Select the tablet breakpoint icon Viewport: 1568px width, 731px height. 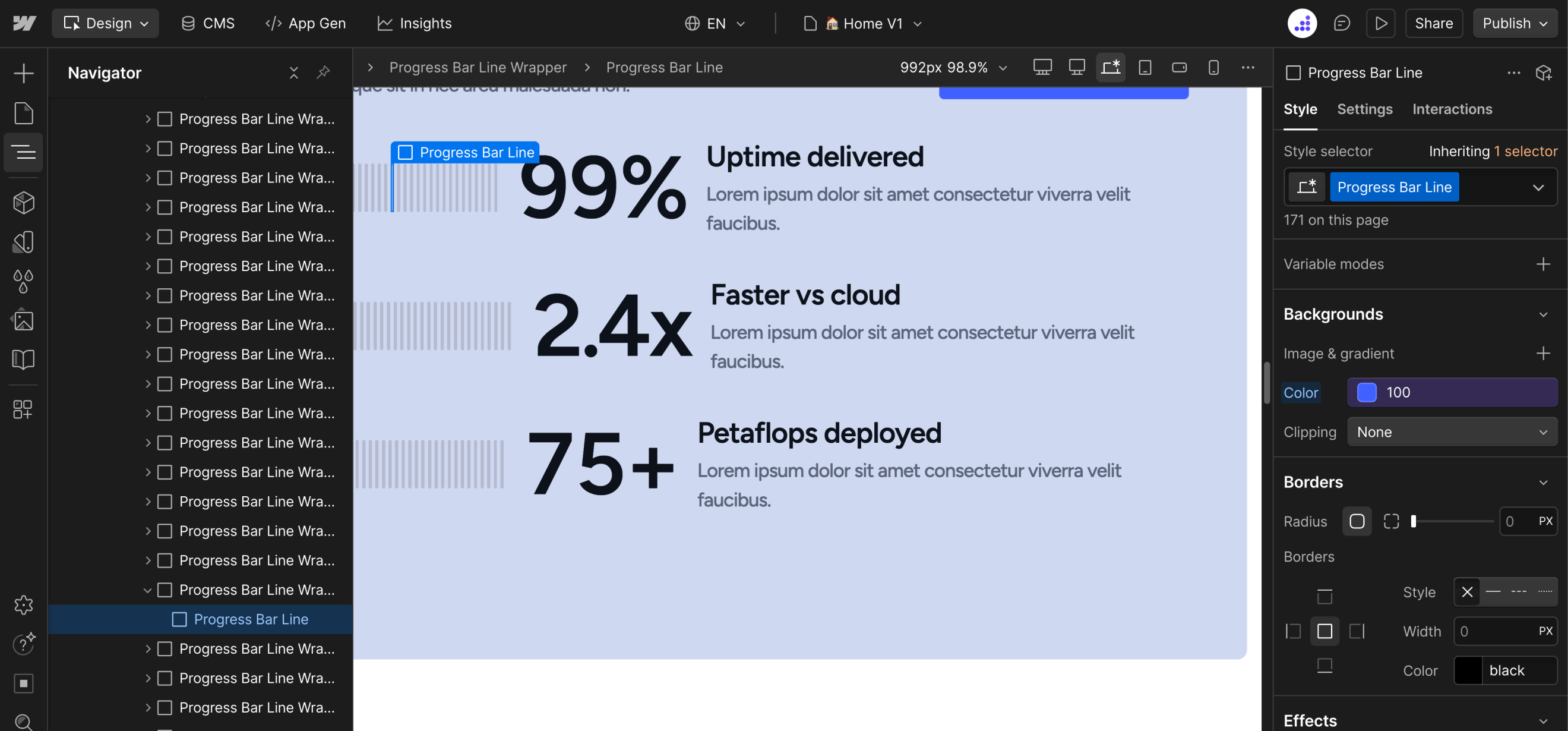coord(1145,67)
